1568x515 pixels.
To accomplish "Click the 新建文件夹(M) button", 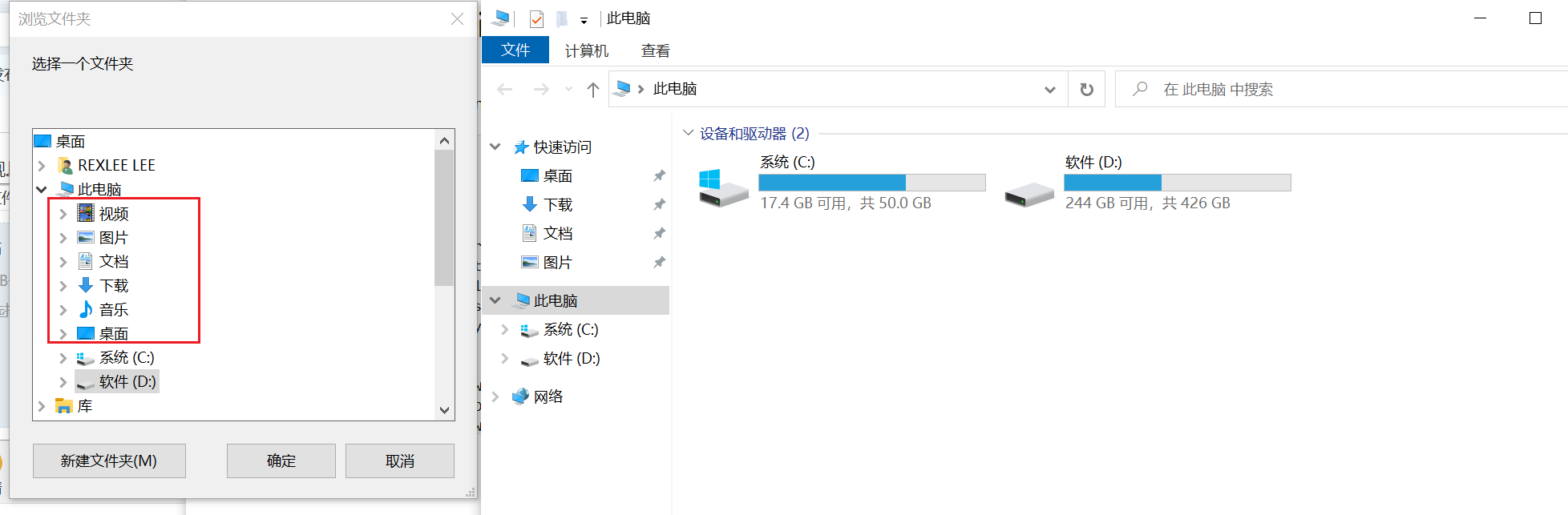I will (x=109, y=461).
